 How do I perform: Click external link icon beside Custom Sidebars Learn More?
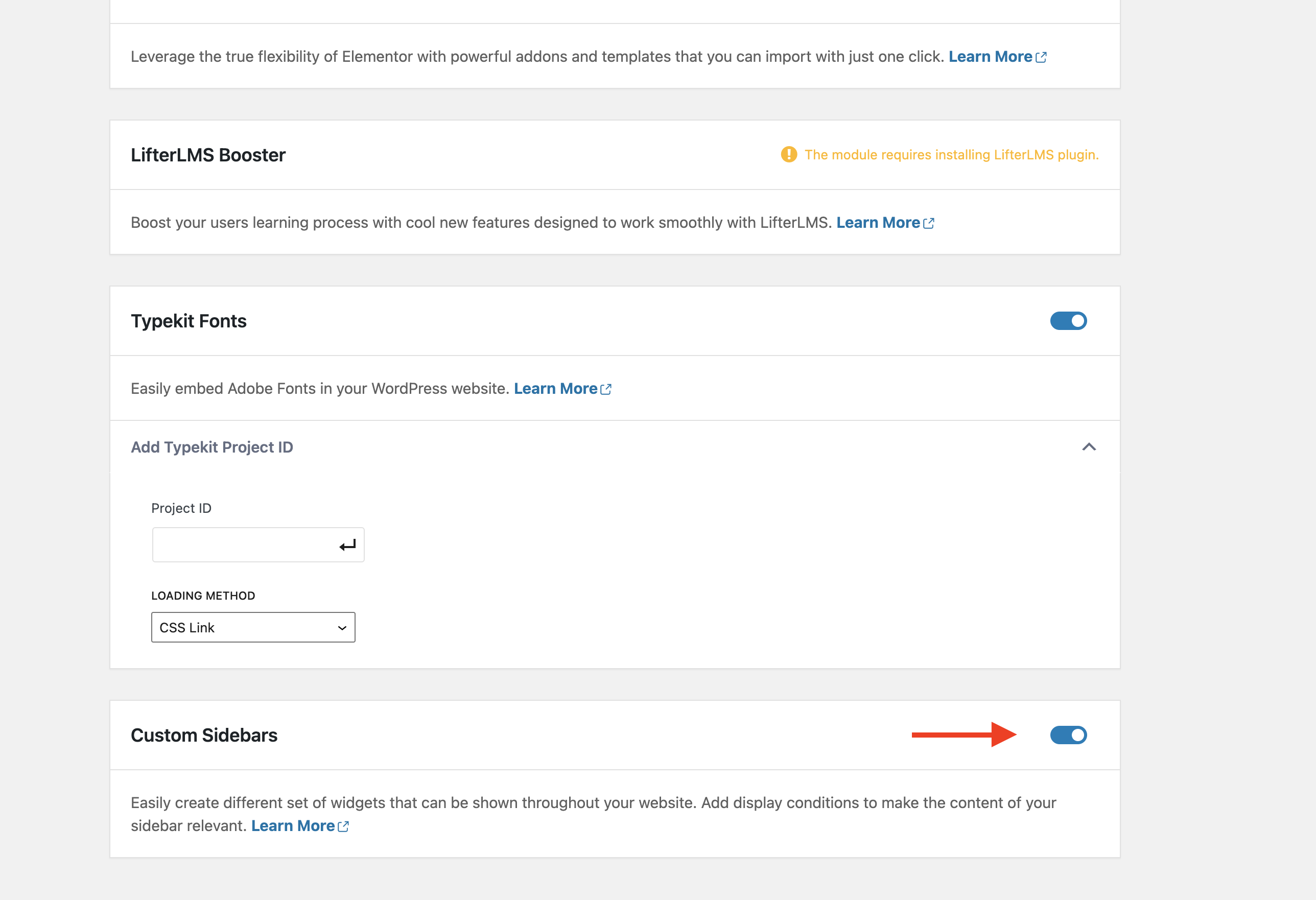[x=344, y=826]
